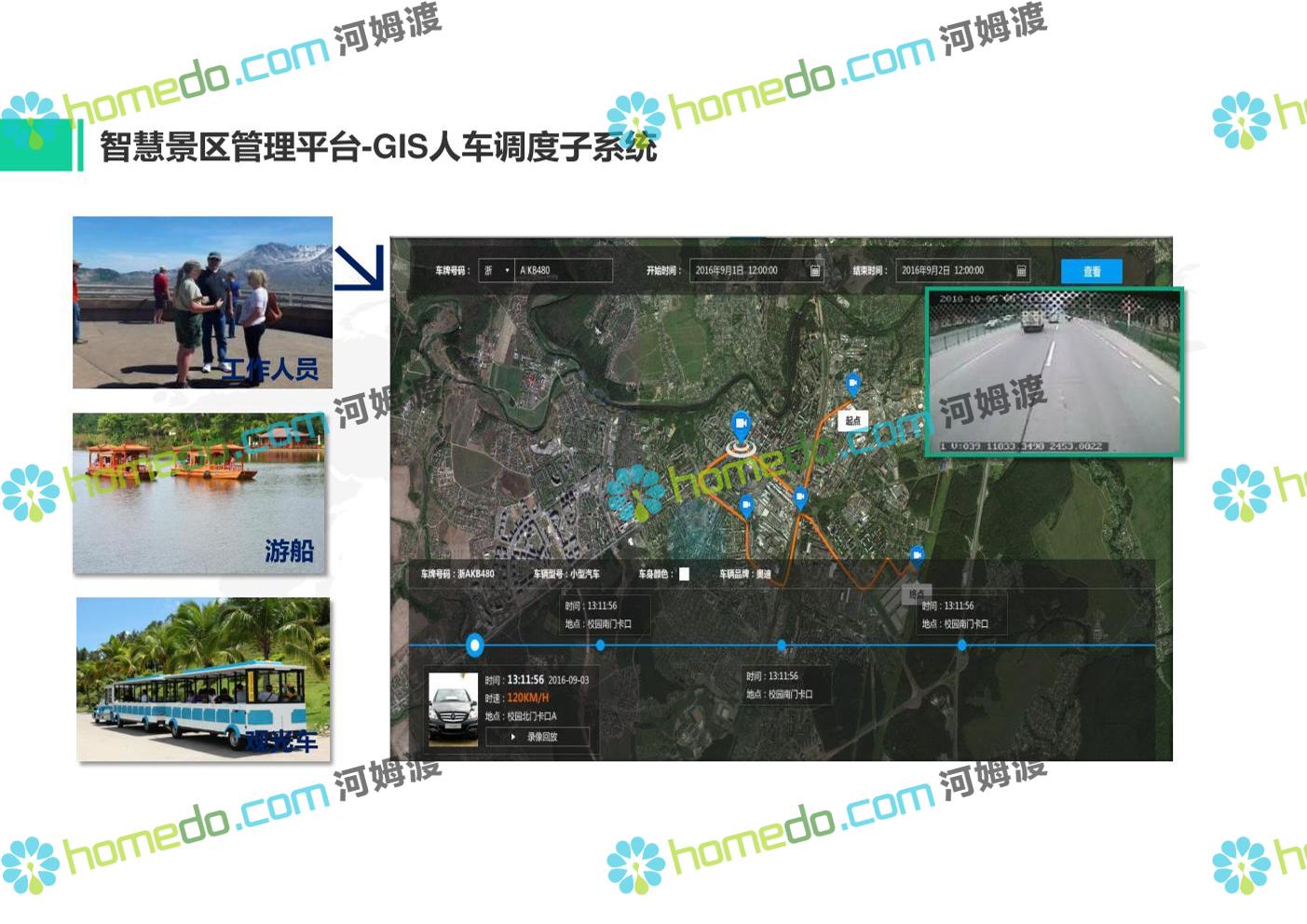Click the 校园北门卡口A location text
This screenshot has height=924, width=1307.
click(x=531, y=716)
